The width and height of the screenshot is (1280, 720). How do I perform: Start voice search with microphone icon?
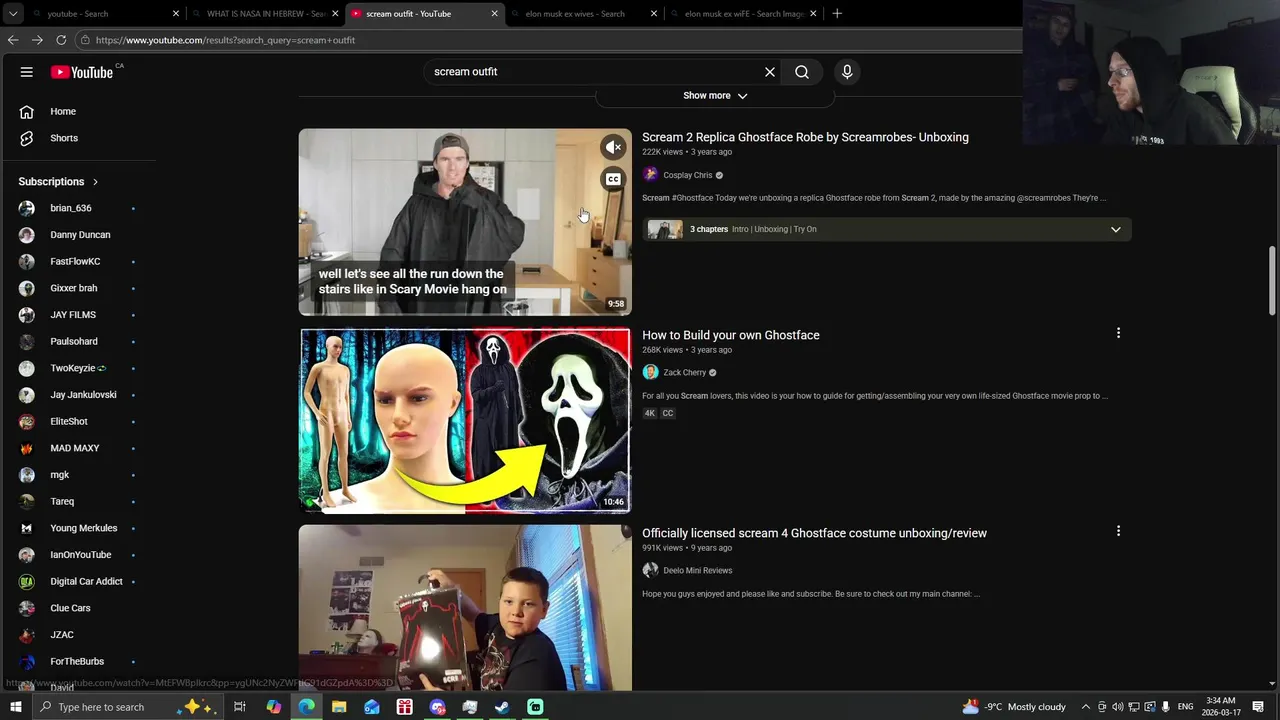[847, 72]
